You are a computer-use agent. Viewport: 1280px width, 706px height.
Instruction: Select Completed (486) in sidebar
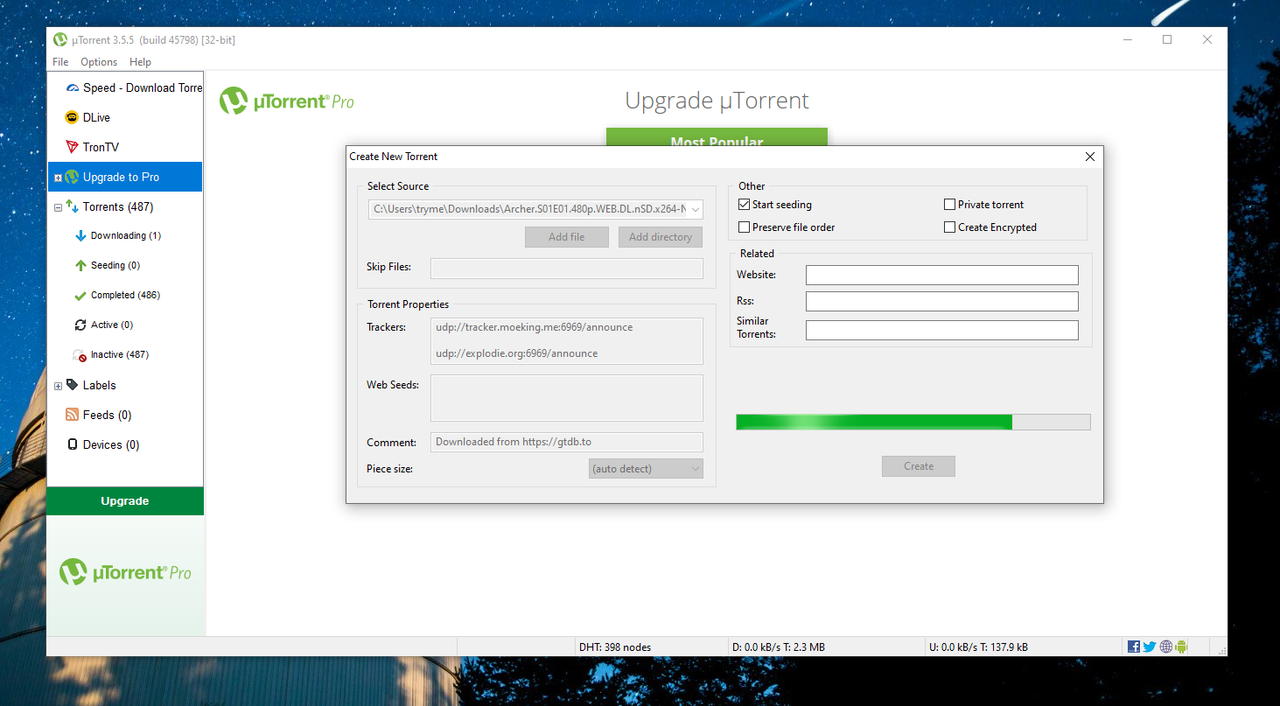(125, 296)
